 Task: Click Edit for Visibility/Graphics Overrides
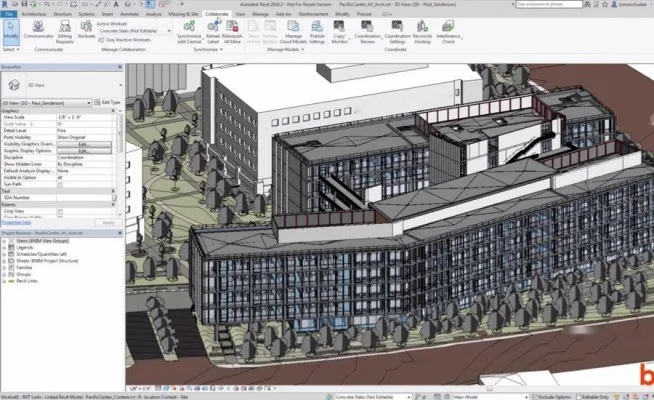tap(84, 144)
